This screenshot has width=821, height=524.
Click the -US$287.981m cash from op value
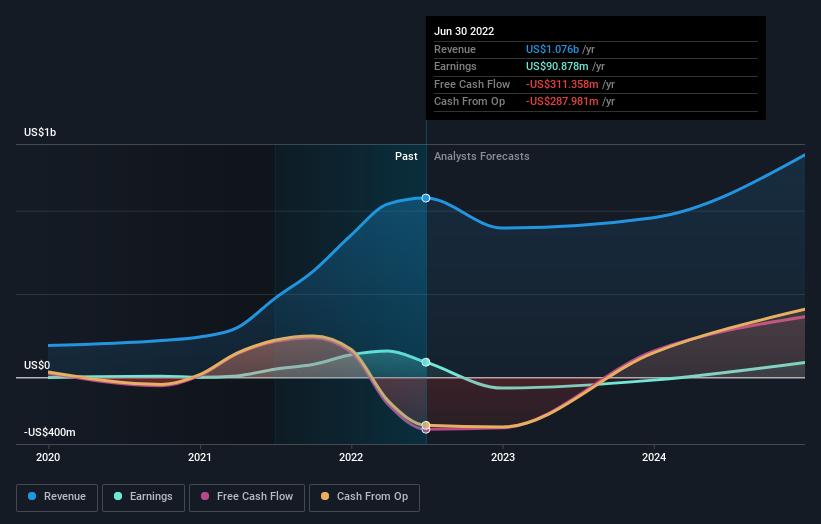point(562,102)
